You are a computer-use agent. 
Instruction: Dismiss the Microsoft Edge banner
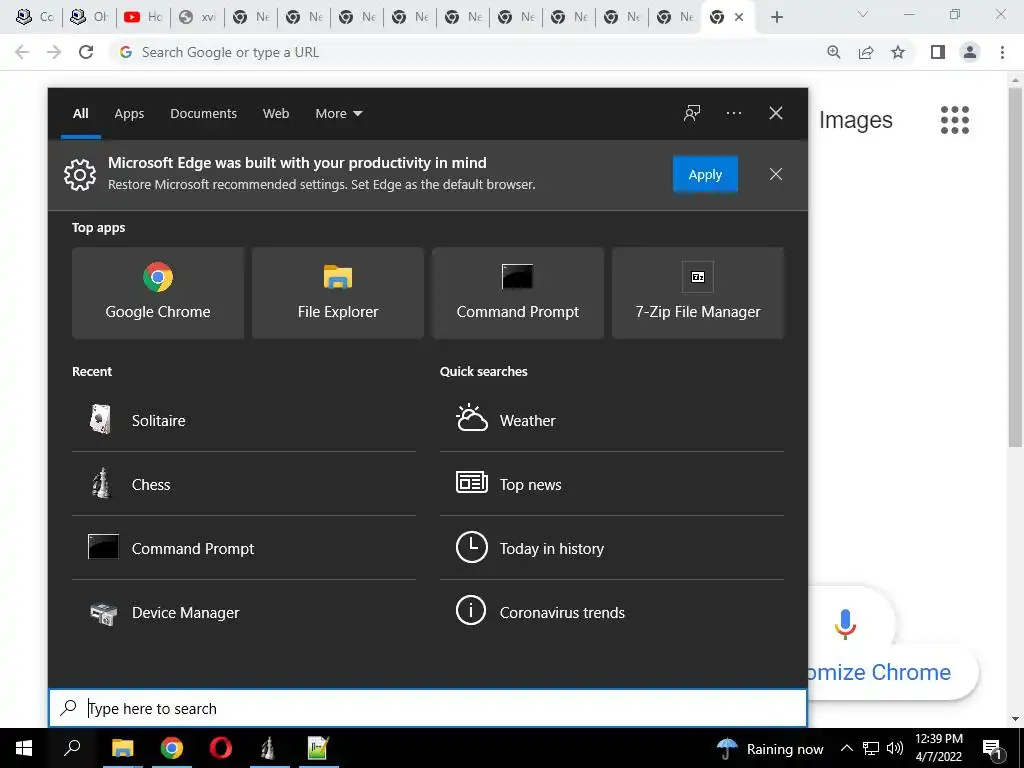776,174
